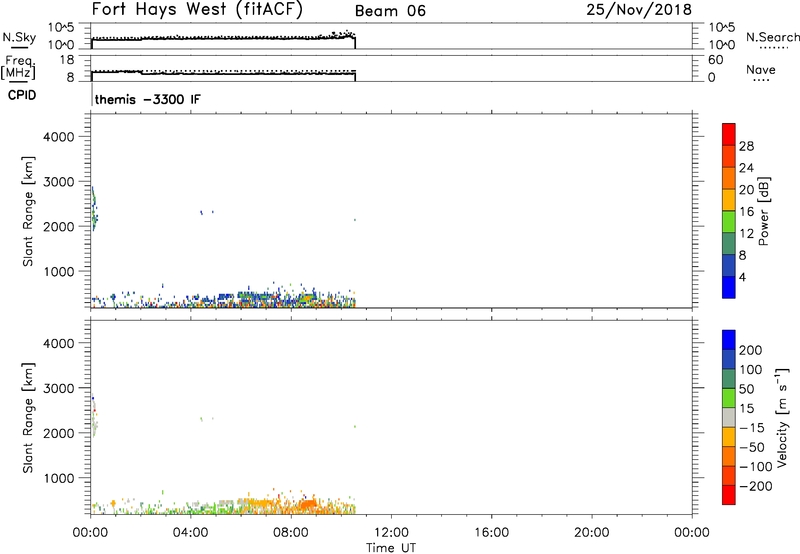The height and width of the screenshot is (554, 800).
Task: Click the red swatch below -200 velocity
Action: (729, 495)
